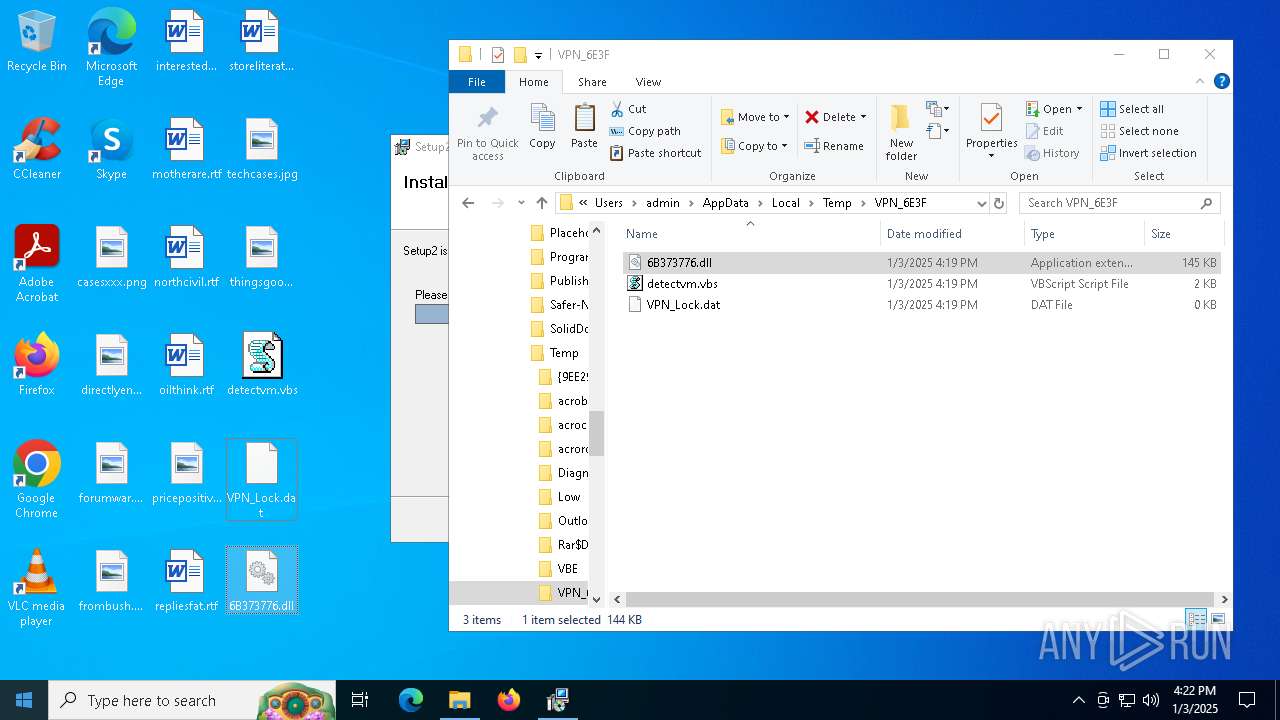Select the Google Chrome desktop shortcut
Screen dimensions: 1280x720
point(36,480)
